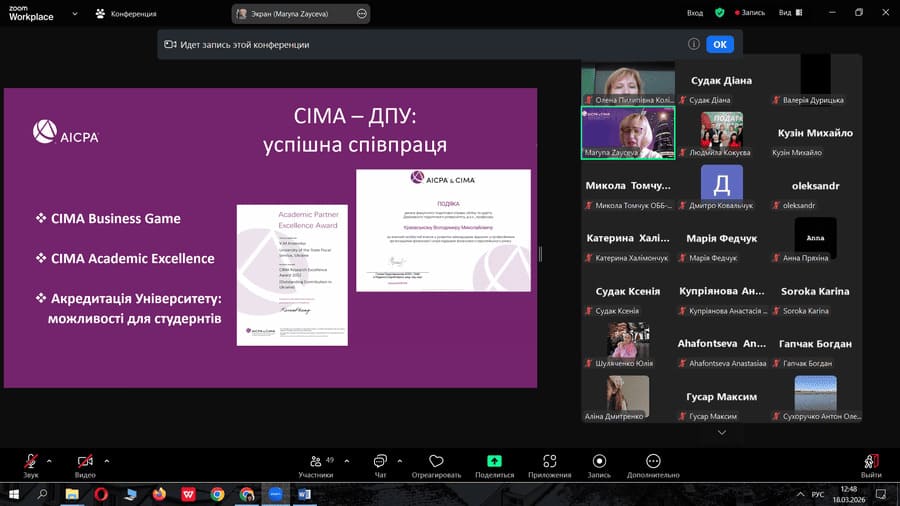Click Шуляченко Юлія's video tile
This screenshot has height=506, width=900.
[x=628, y=344]
